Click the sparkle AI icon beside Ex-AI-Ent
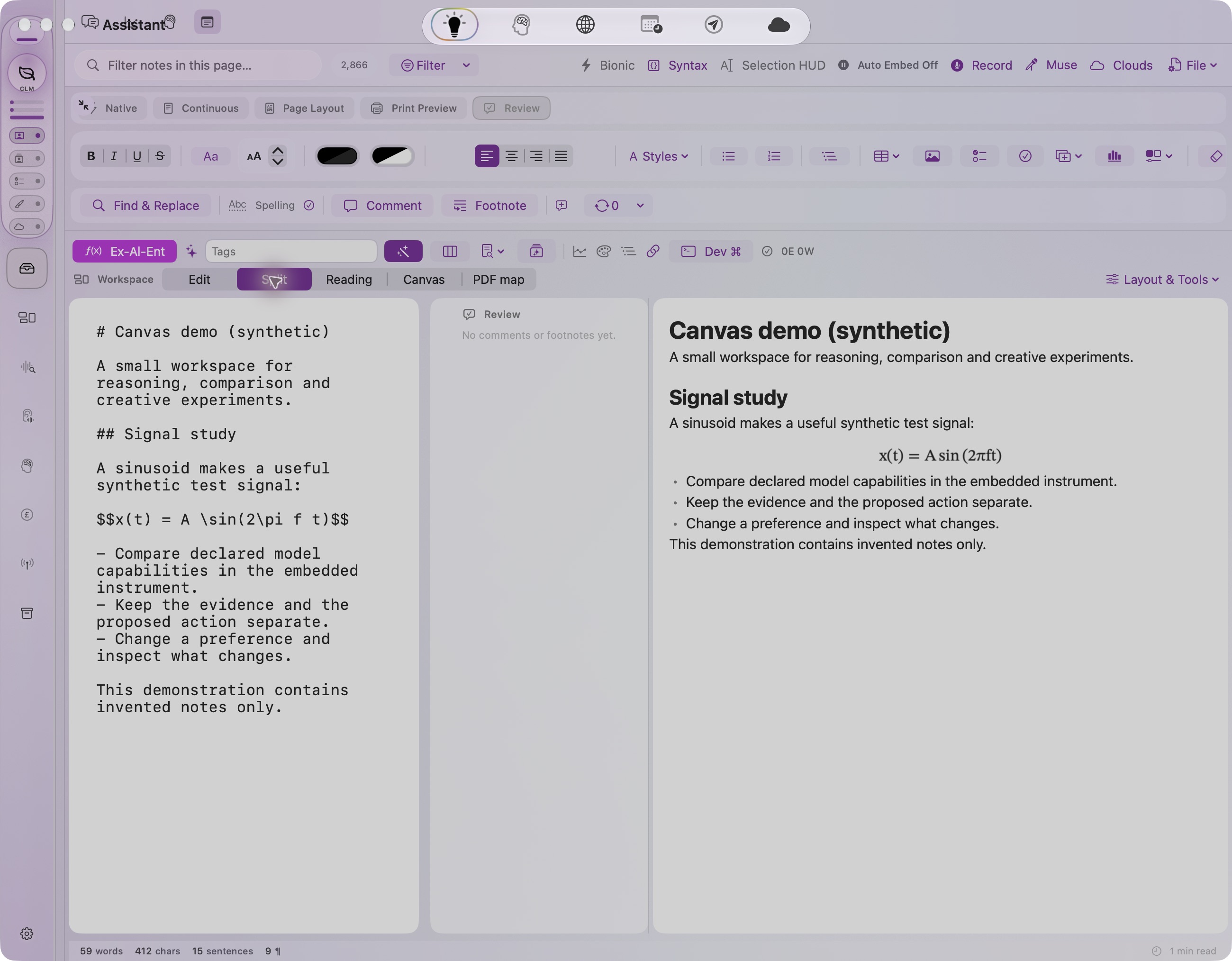Image resolution: width=1232 pixels, height=961 pixels. (191, 252)
